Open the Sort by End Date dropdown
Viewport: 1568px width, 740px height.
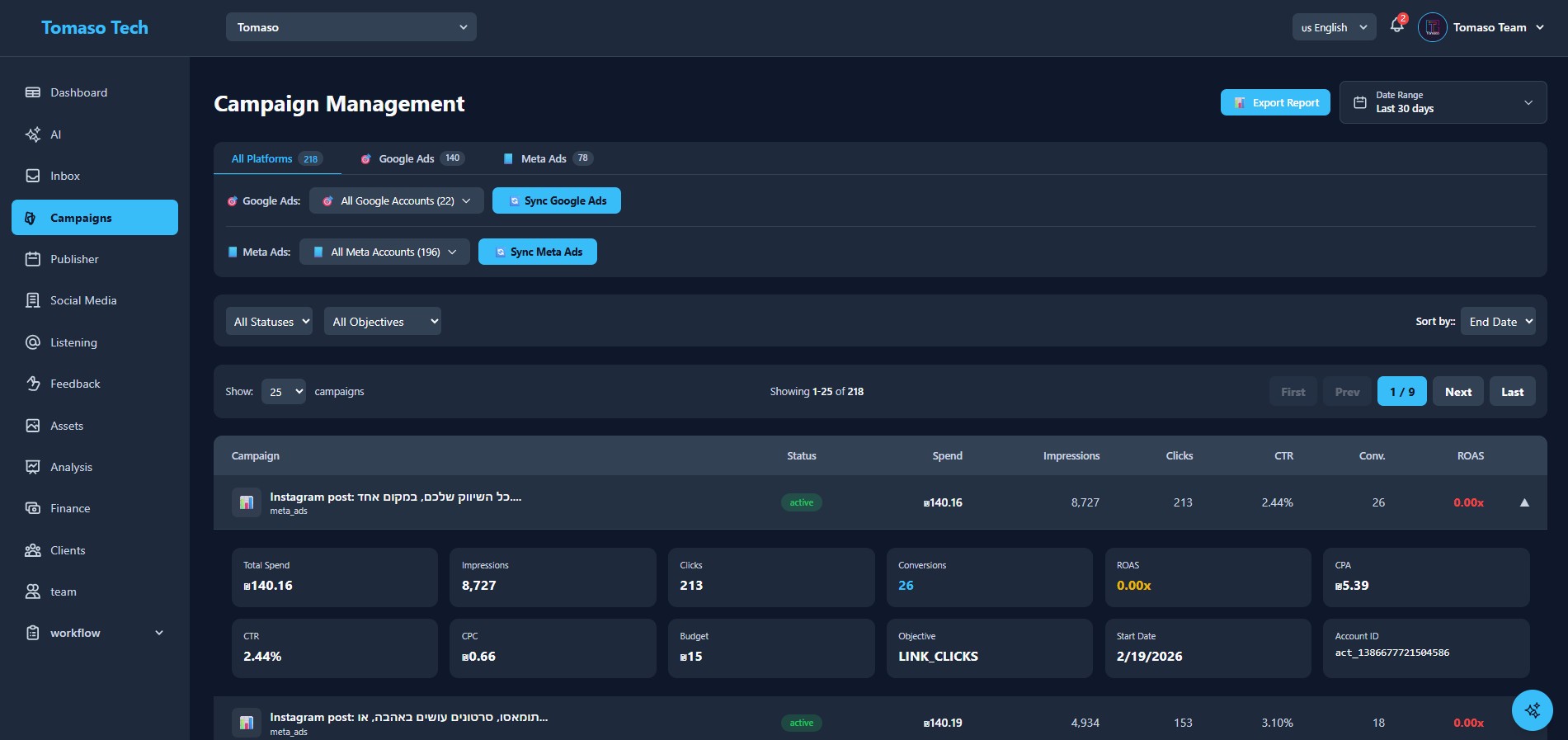(x=1498, y=322)
